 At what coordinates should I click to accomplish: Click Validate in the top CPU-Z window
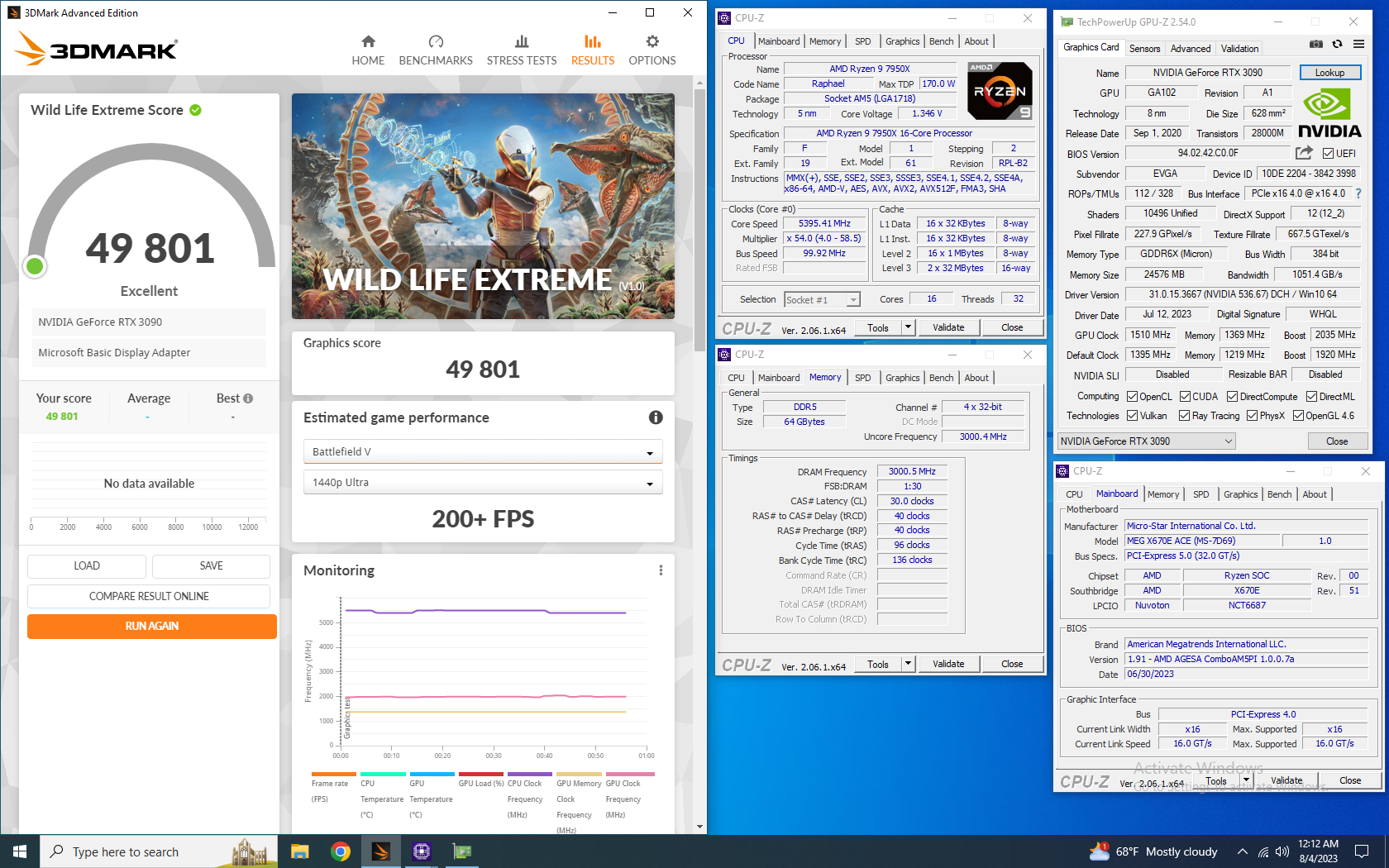click(x=948, y=327)
